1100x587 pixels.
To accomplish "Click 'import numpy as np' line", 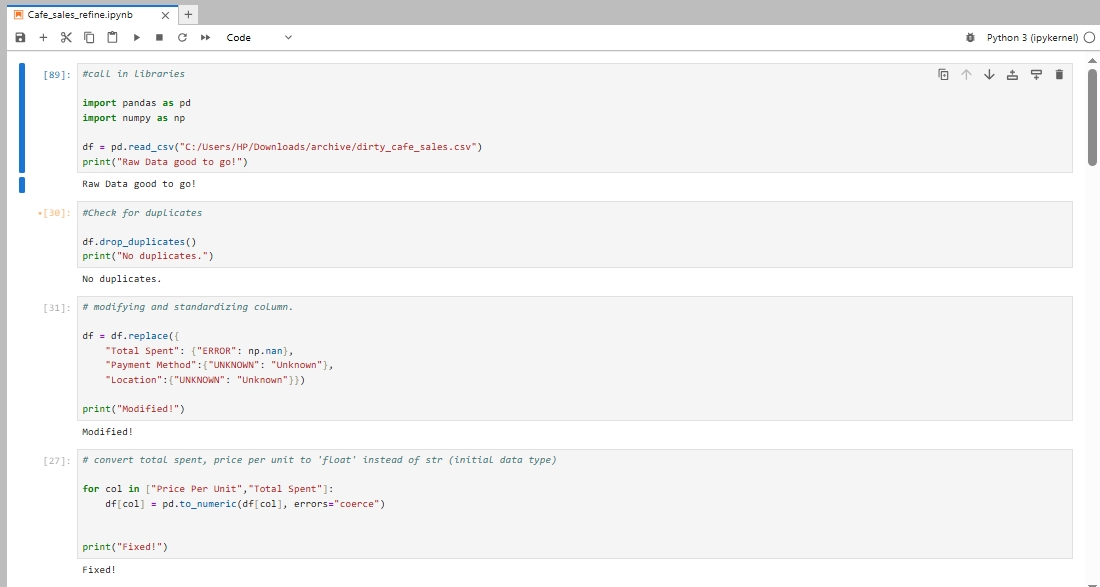I will tap(133, 118).
